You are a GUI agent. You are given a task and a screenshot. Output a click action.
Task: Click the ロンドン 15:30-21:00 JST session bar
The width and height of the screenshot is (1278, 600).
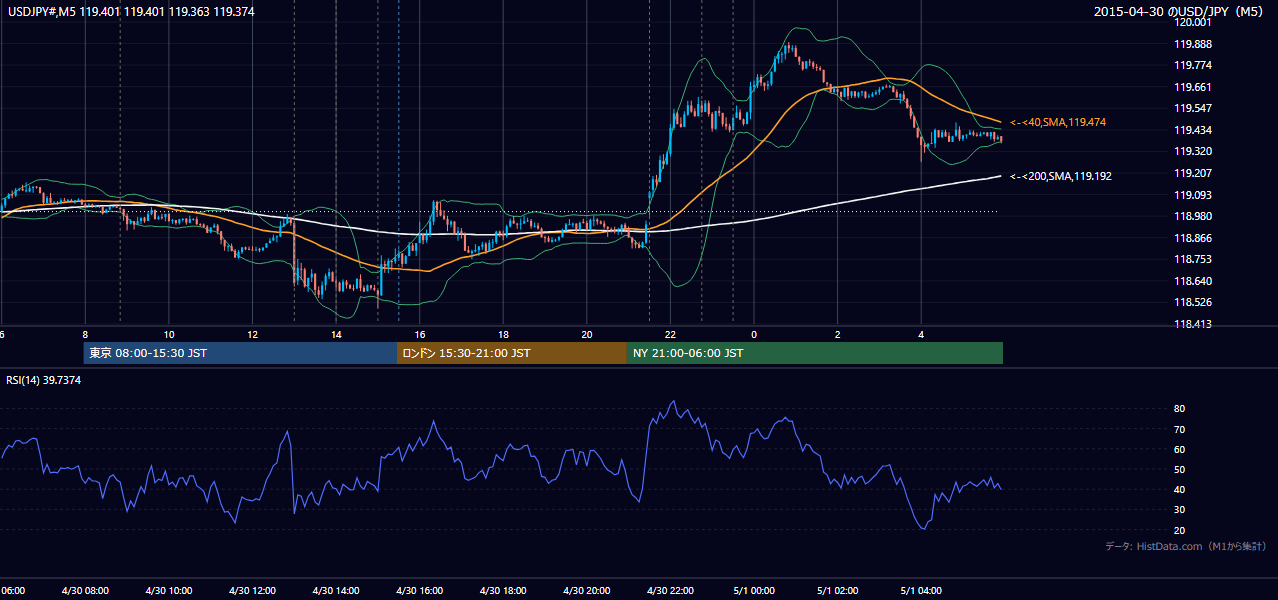pyautogui.click(x=512, y=353)
